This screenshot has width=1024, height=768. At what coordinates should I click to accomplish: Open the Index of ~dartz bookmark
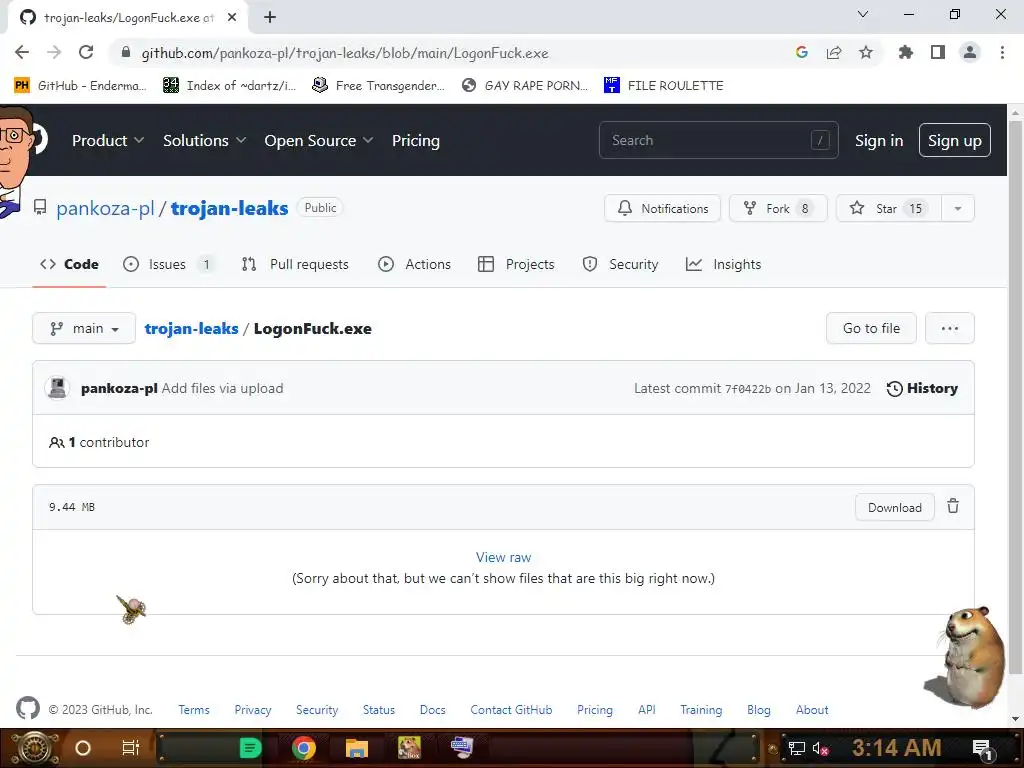click(229, 86)
